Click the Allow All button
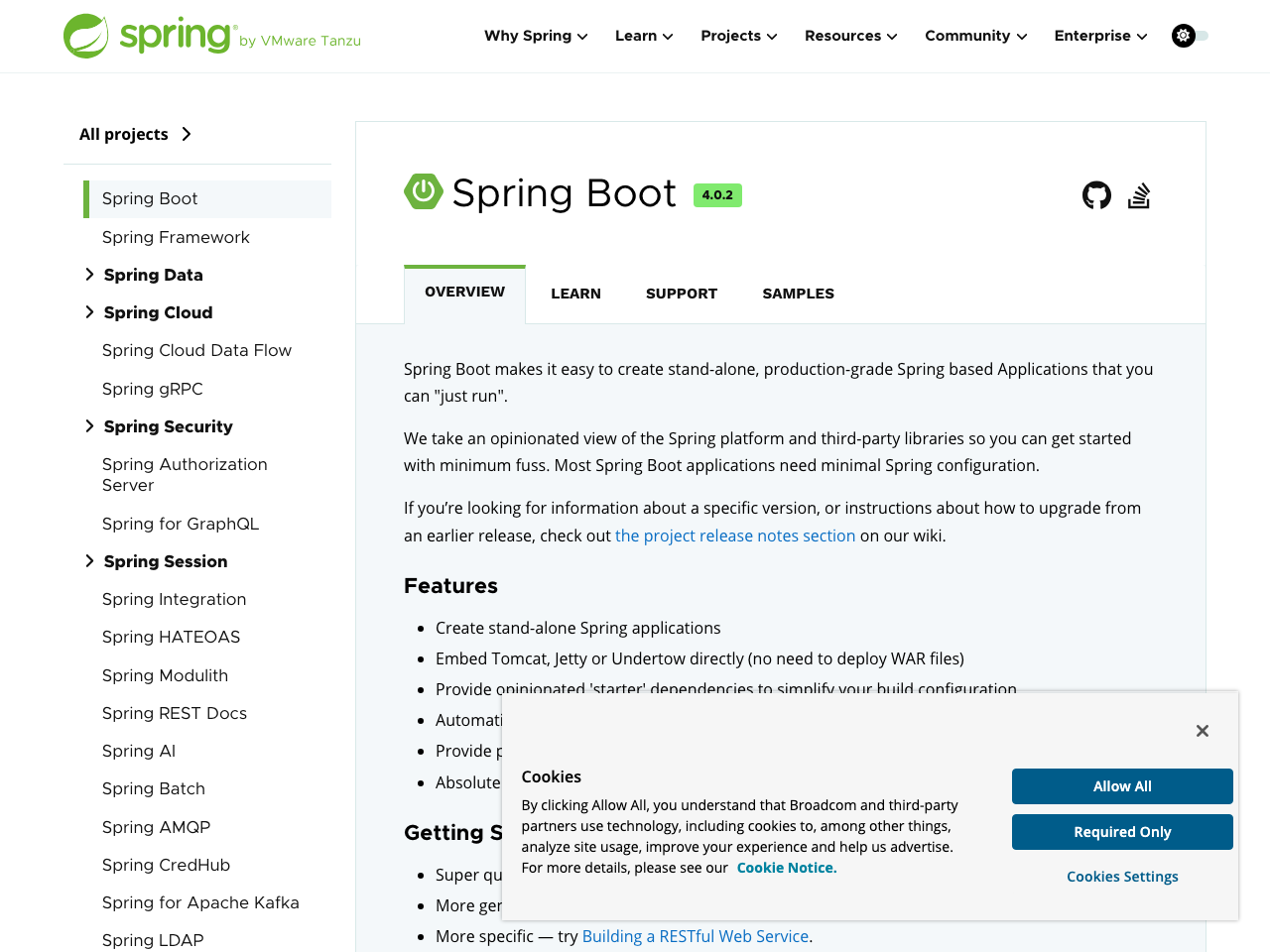1270x952 pixels. [1122, 785]
